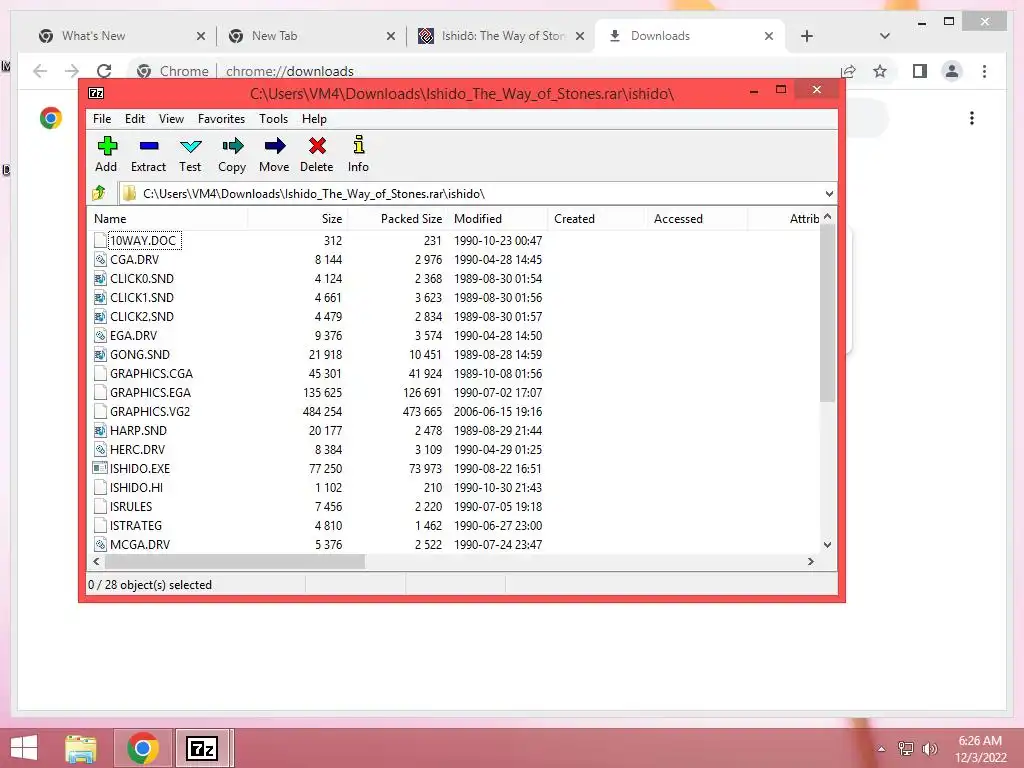Image resolution: width=1024 pixels, height=768 pixels.
Task: Open Chrome side panel icon
Action: pyautogui.click(x=920, y=71)
